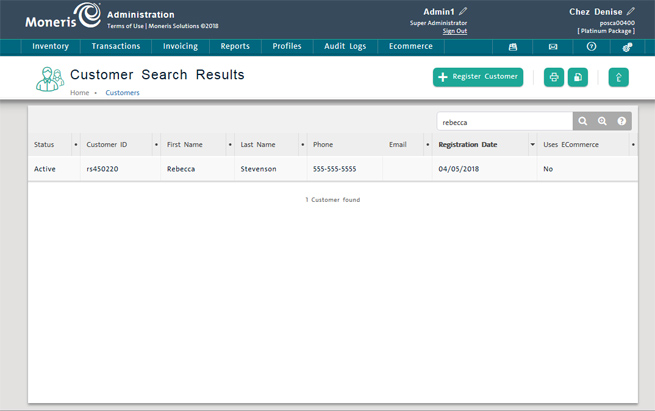Viewport: 655px width, 411px height.
Task: Open the Reports menu
Action: pos(235,46)
